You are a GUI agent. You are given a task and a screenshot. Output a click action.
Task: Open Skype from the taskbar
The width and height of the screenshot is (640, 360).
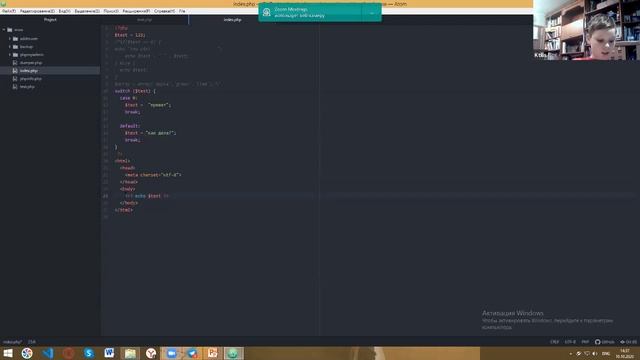89,353
